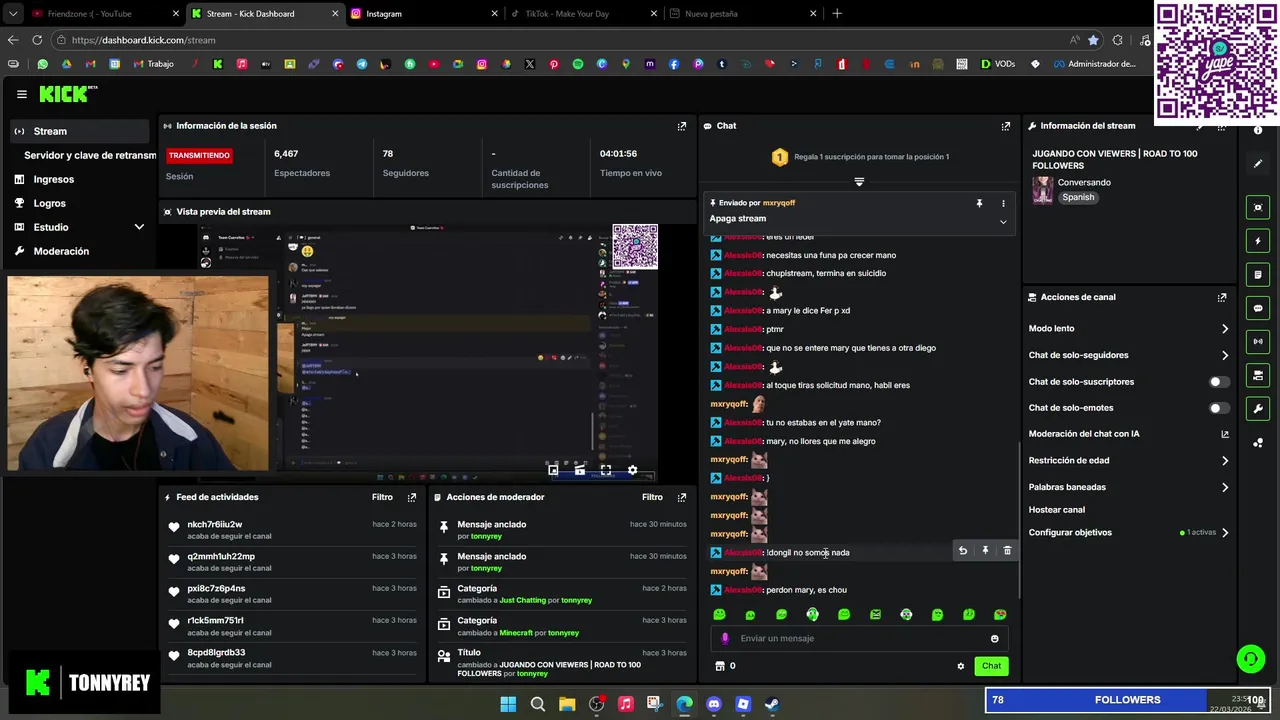Pop out the Chat panel
The width and height of the screenshot is (1280, 720).
[x=1006, y=126]
